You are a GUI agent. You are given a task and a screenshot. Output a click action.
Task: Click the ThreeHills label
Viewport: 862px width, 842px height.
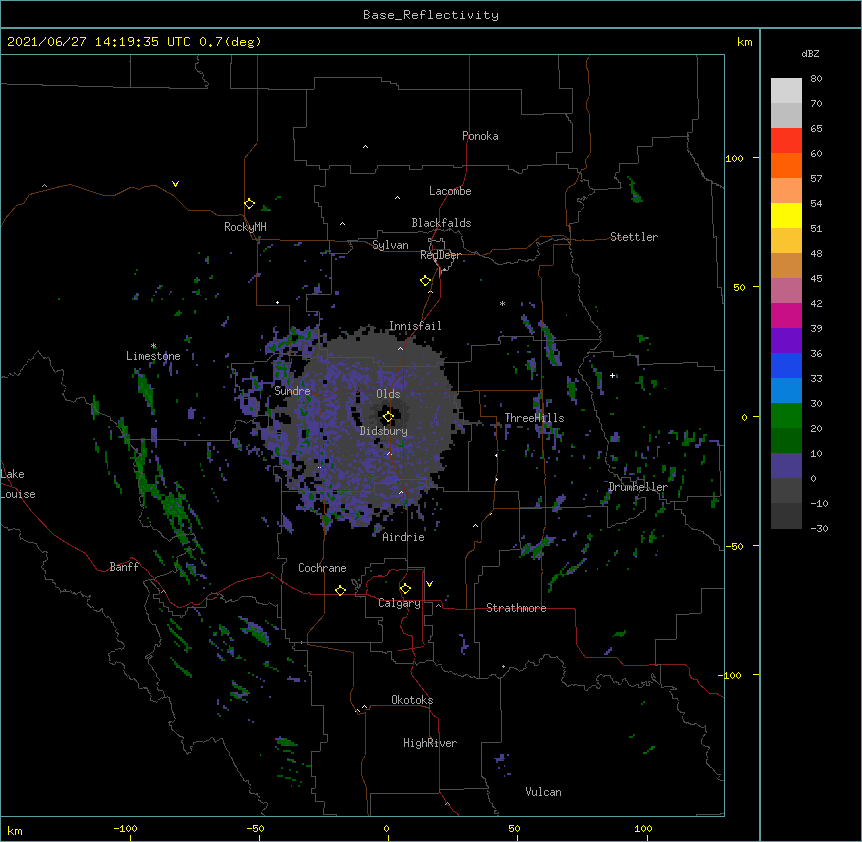coord(534,418)
